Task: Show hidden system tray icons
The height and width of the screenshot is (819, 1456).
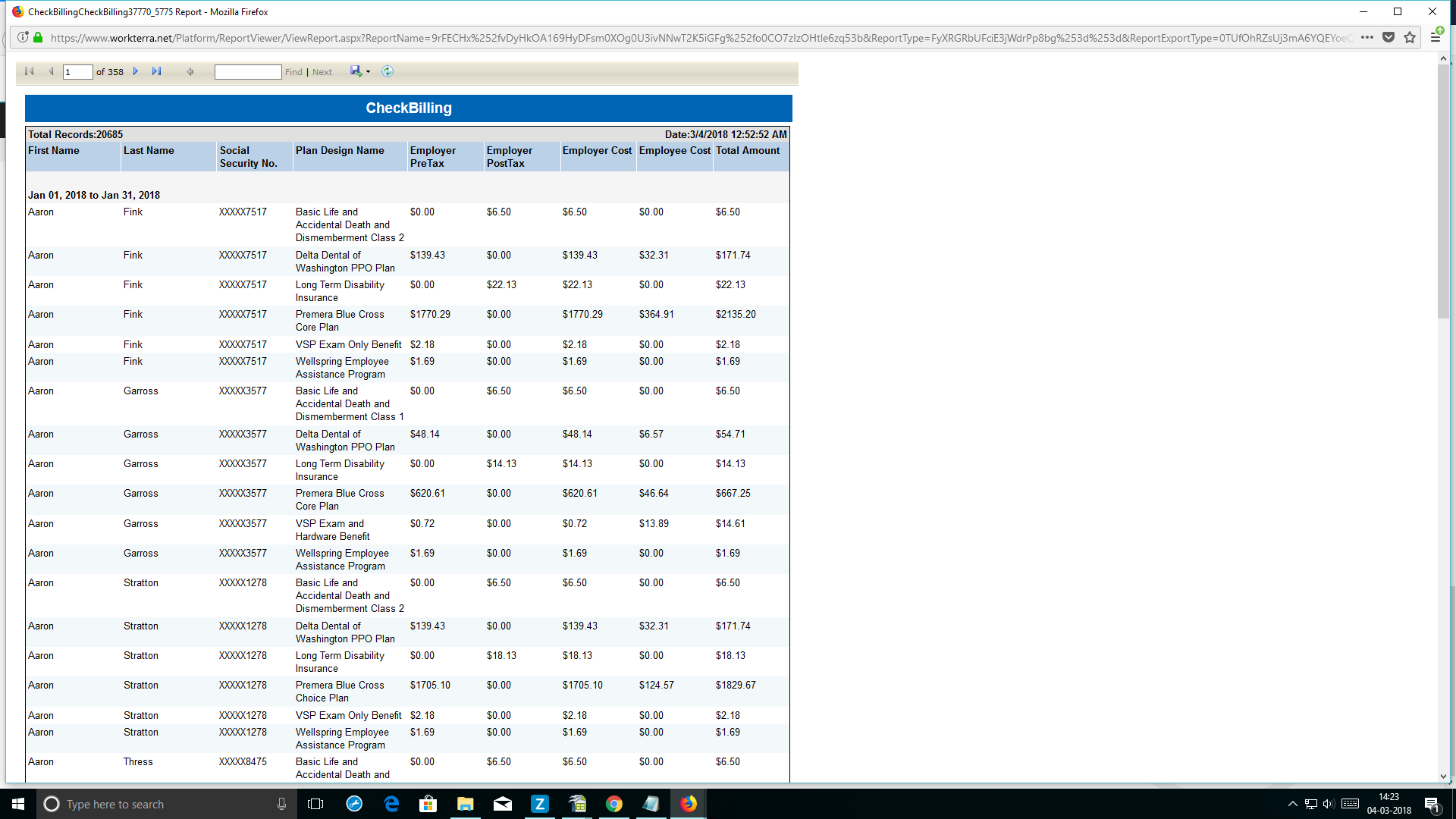Action: pos(1292,804)
